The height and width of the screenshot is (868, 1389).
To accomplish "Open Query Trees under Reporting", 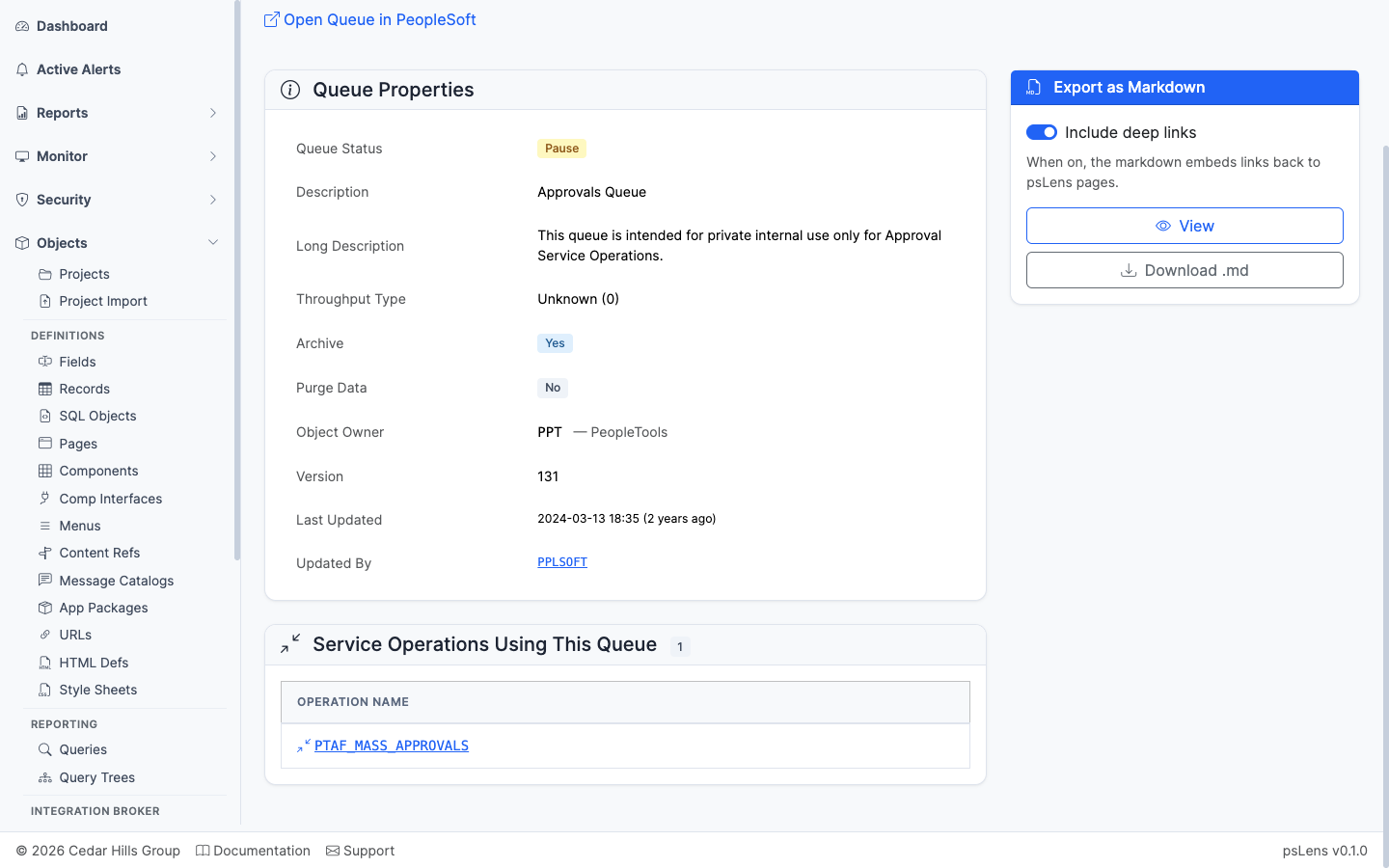I will [x=97, y=777].
